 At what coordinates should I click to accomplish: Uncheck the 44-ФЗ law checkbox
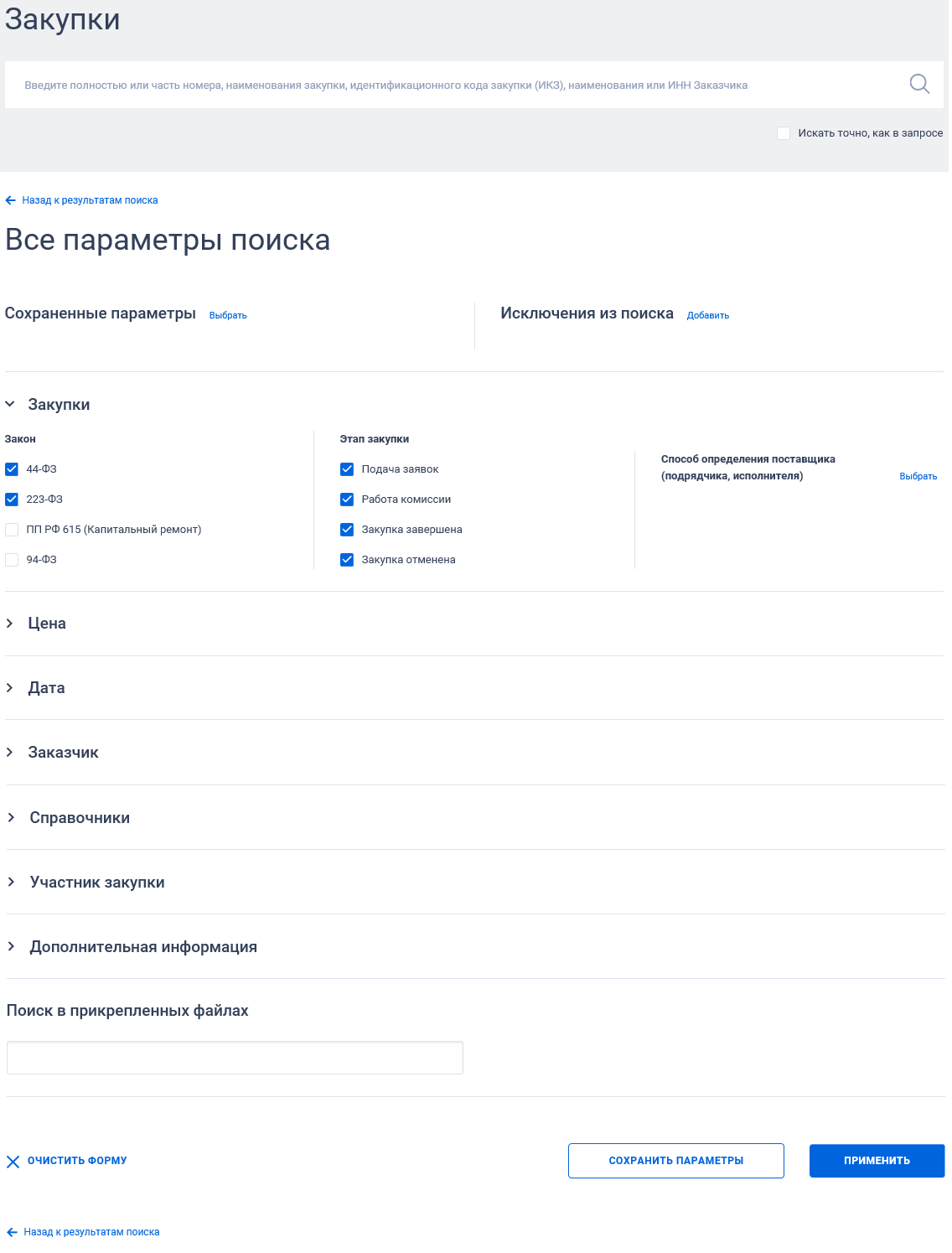click(x=12, y=469)
